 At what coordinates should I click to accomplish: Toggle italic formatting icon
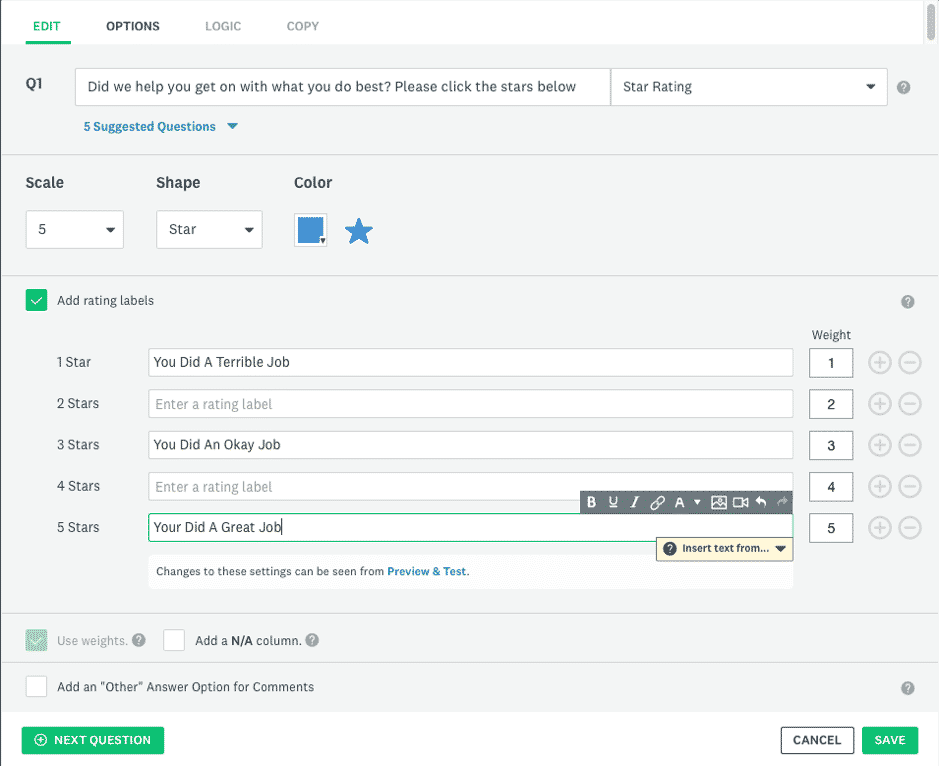634,503
